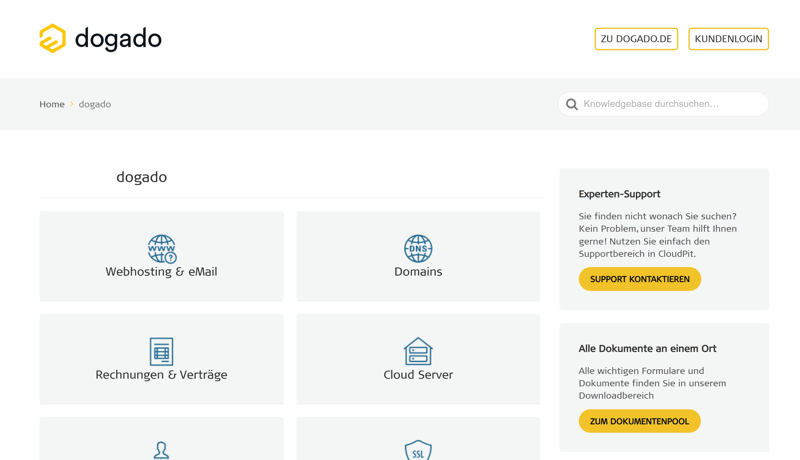
Task: Click the dogado breadcrumb entry
Action: coord(95,104)
